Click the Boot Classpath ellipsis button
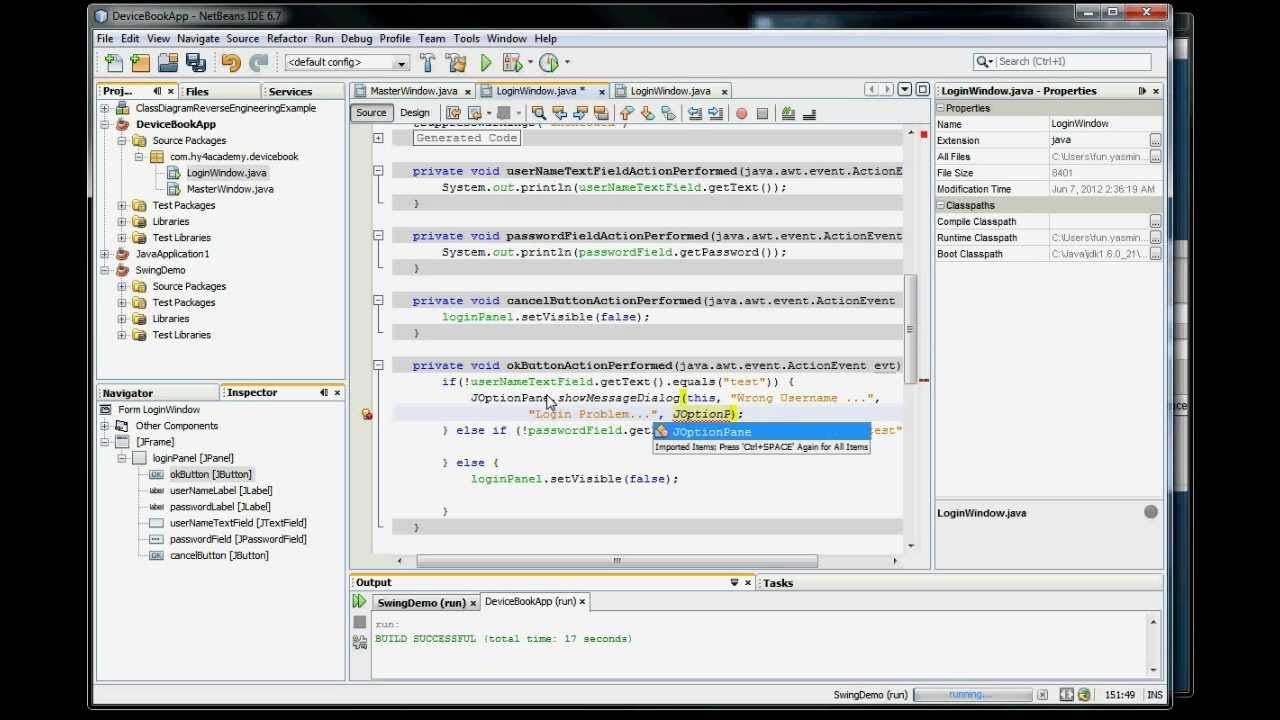This screenshot has height=720, width=1280. pyautogui.click(x=1155, y=254)
